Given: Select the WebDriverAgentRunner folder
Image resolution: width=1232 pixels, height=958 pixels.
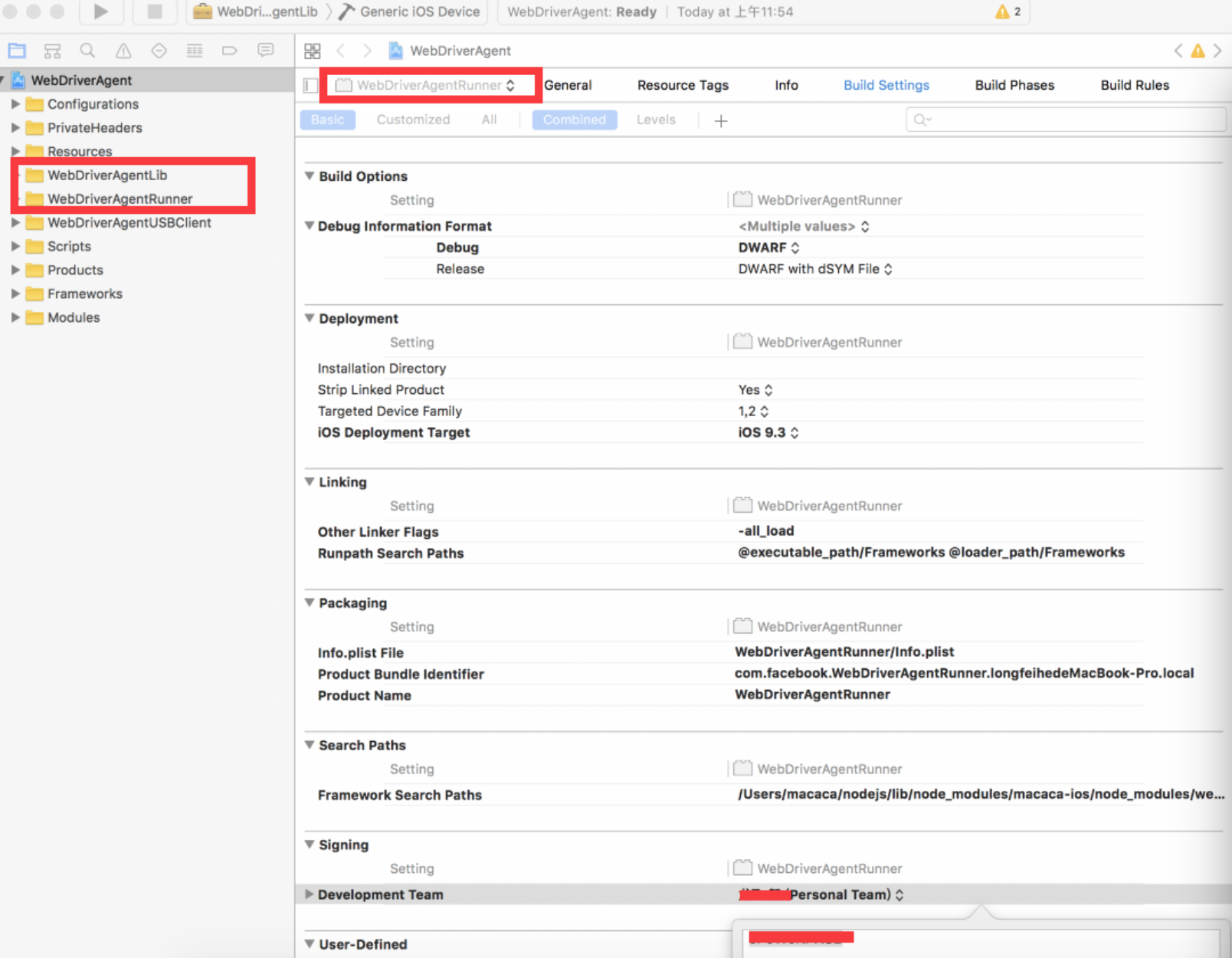Looking at the screenshot, I should 120,198.
